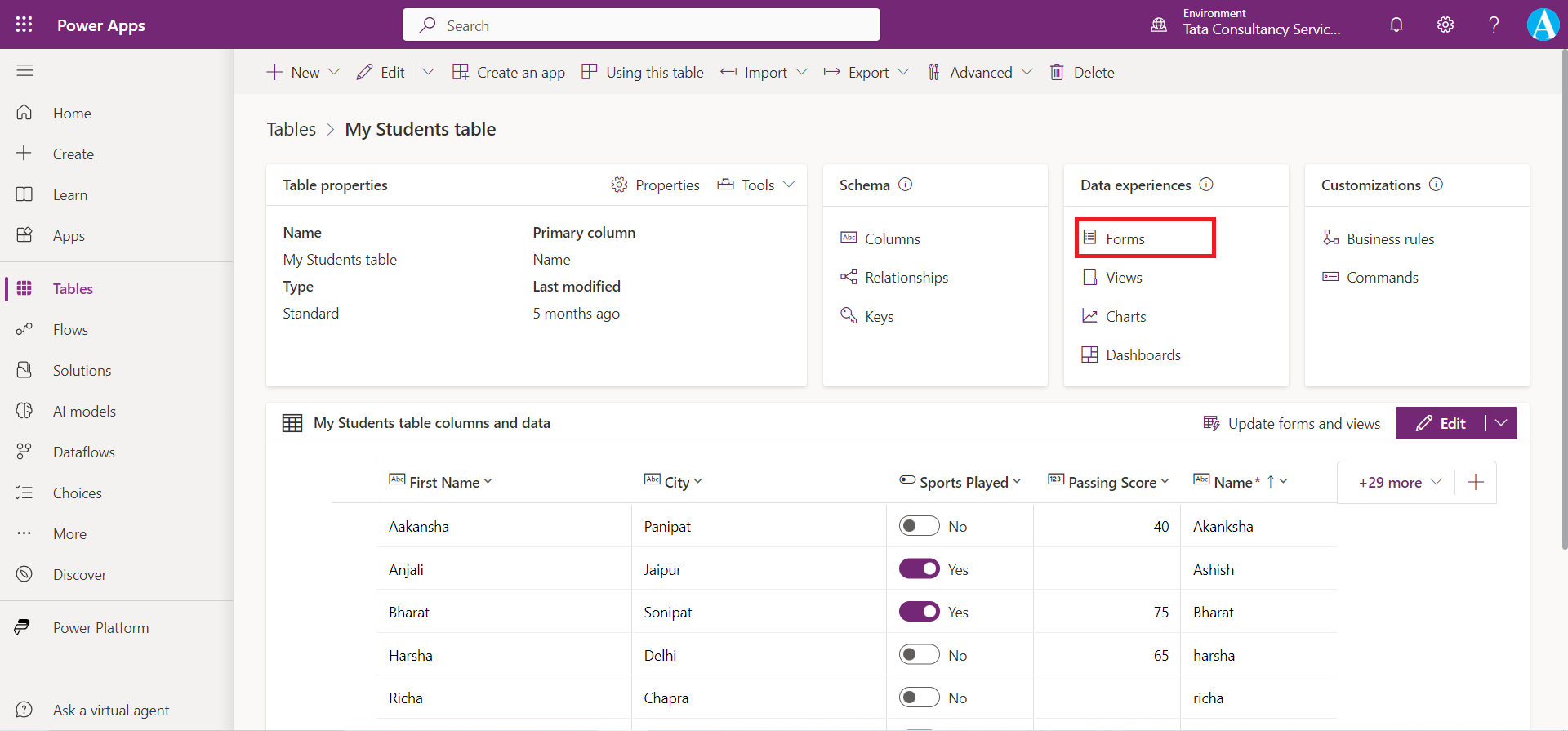1568x731 pixels.
Task: Open Flows from the left navigation
Action: tap(70, 330)
